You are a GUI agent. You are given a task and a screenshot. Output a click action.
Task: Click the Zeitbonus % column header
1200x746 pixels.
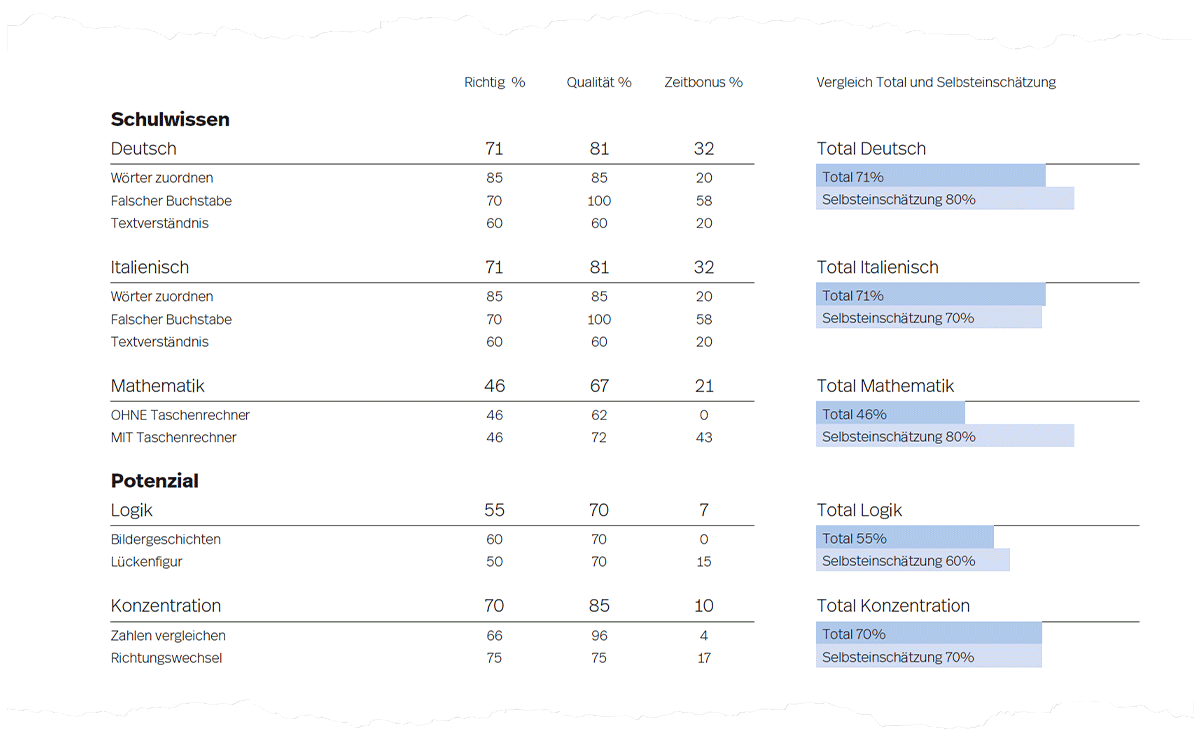pos(703,83)
